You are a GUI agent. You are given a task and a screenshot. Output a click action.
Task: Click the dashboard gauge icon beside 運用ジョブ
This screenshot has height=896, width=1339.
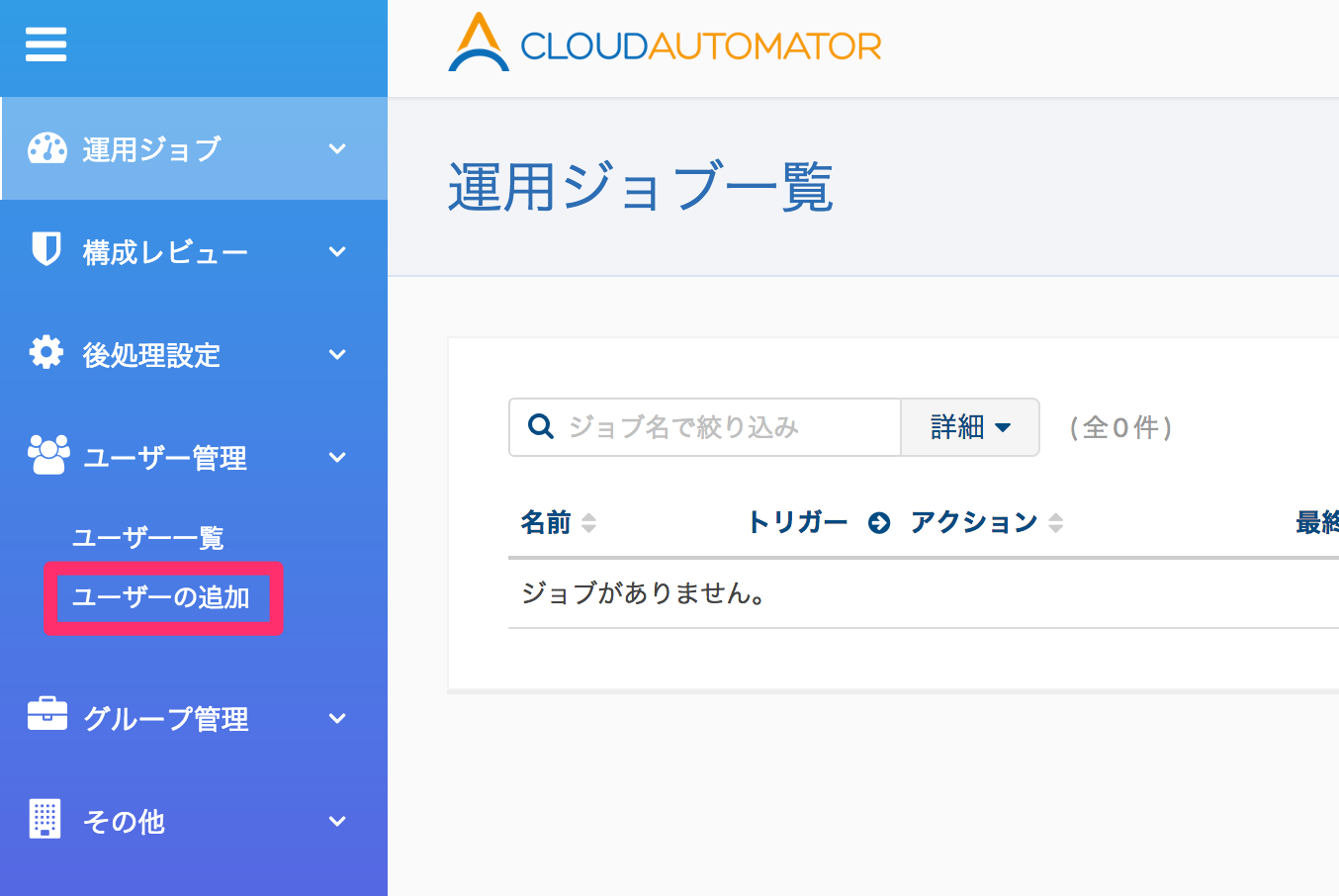click(x=46, y=148)
